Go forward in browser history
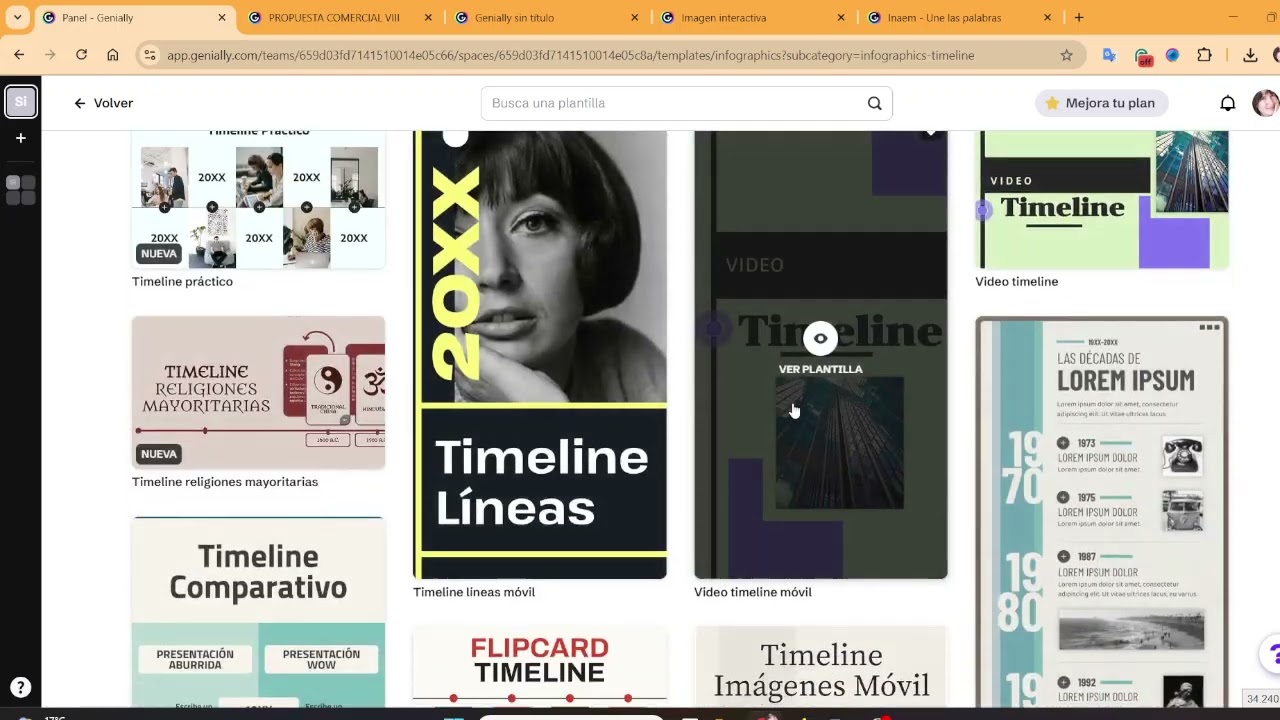1280x720 pixels. click(50, 55)
